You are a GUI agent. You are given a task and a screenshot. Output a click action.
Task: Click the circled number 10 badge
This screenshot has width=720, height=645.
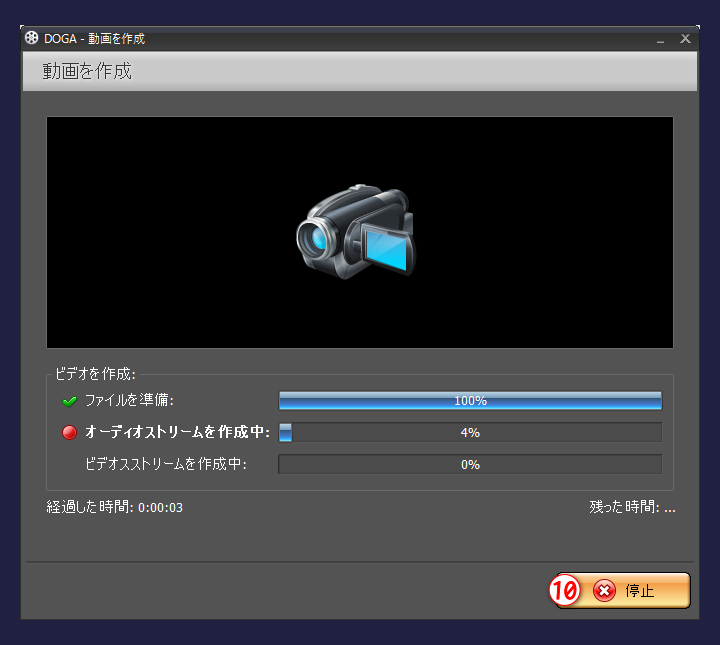tap(565, 591)
